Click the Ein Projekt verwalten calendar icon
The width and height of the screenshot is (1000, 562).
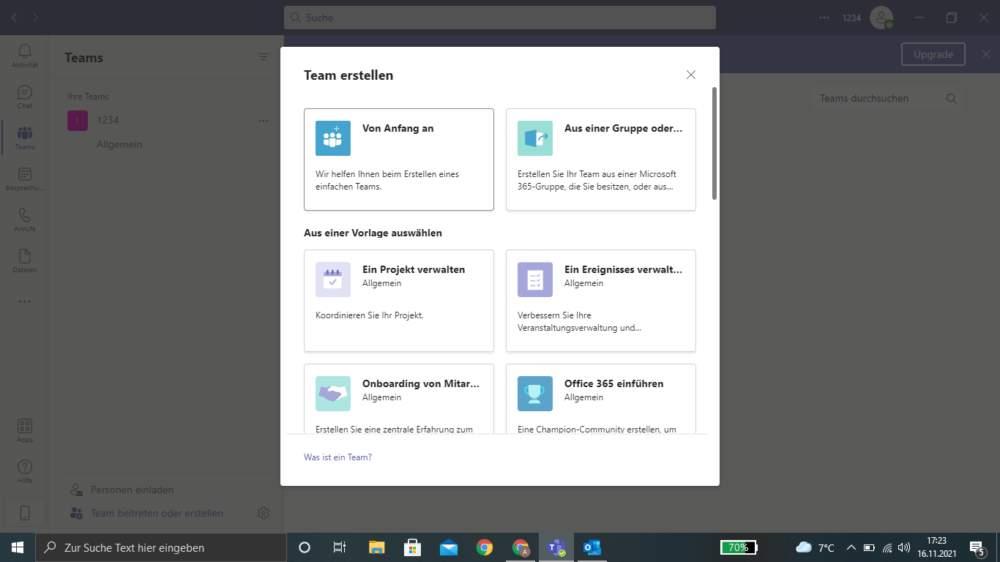[x=333, y=279]
